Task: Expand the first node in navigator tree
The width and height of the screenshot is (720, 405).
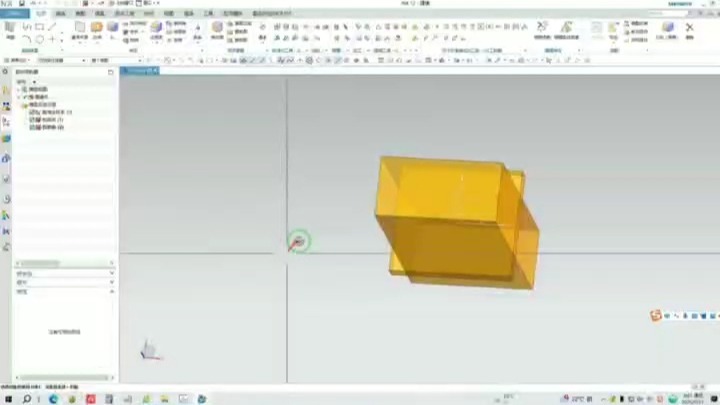Action: click(x=19, y=90)
